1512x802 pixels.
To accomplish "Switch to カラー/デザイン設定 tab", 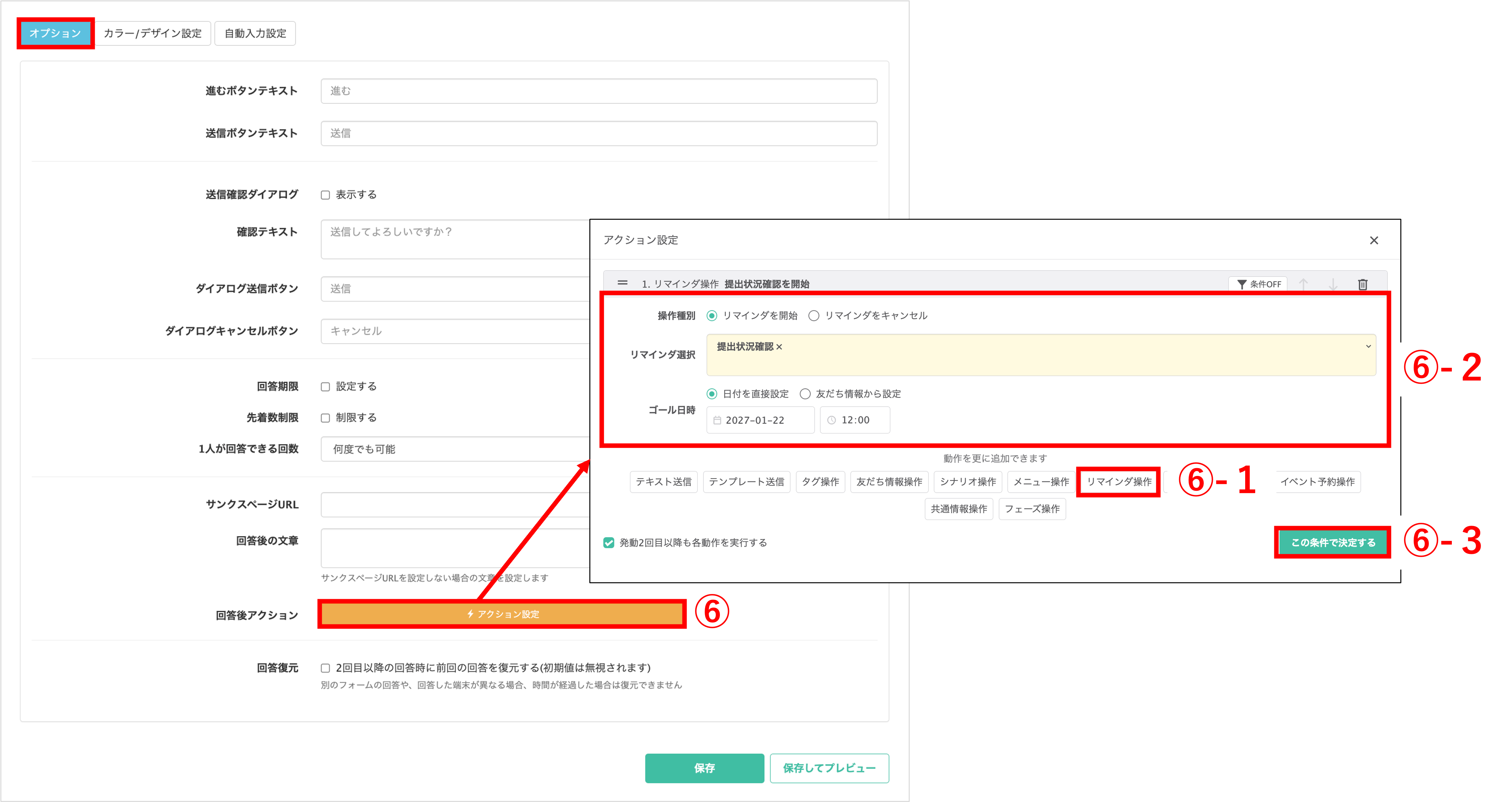I will coord(153,33).
